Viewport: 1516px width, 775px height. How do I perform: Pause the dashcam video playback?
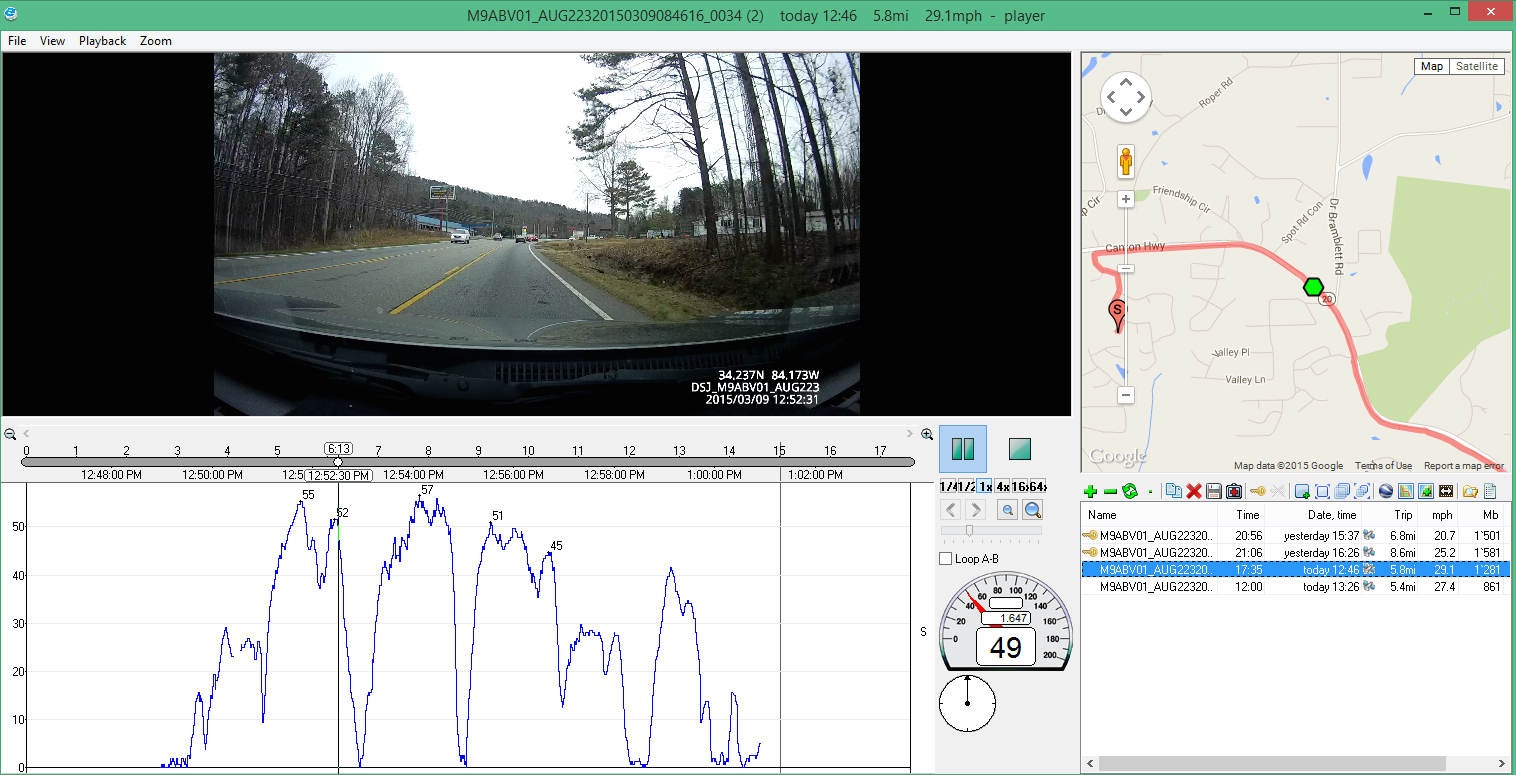963,449
